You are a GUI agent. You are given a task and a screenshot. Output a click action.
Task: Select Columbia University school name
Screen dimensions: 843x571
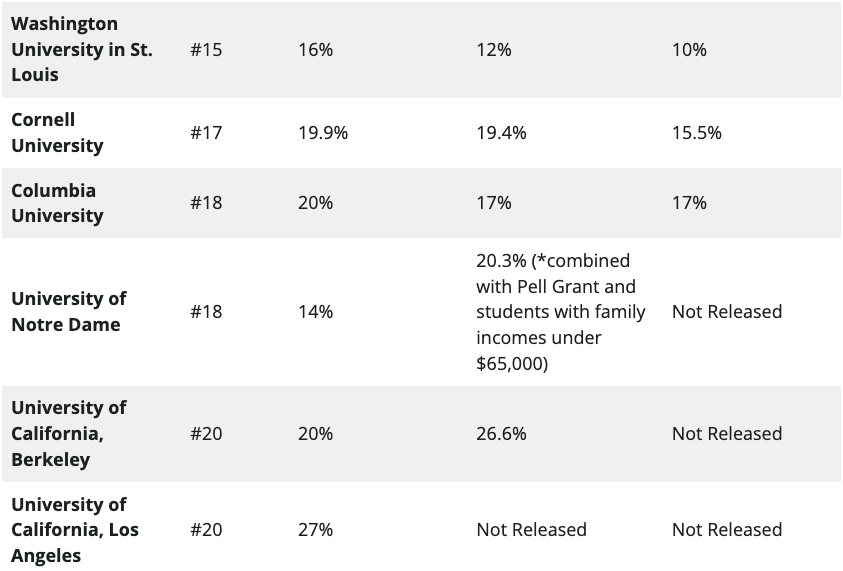(x=57, y=203)
